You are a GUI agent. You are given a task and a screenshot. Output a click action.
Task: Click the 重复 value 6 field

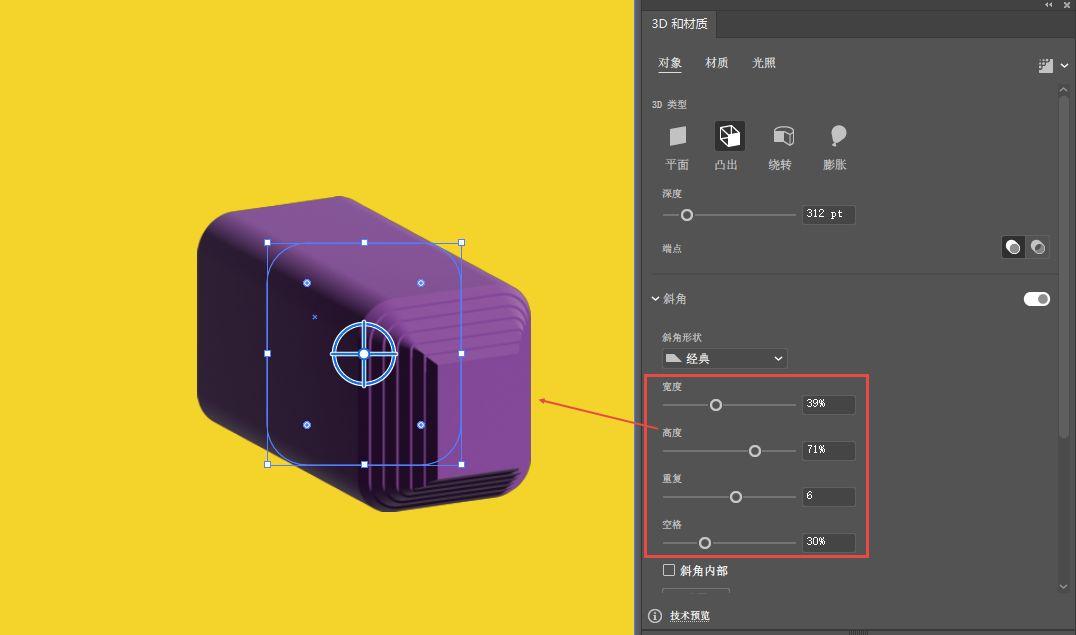coord(828,496)
